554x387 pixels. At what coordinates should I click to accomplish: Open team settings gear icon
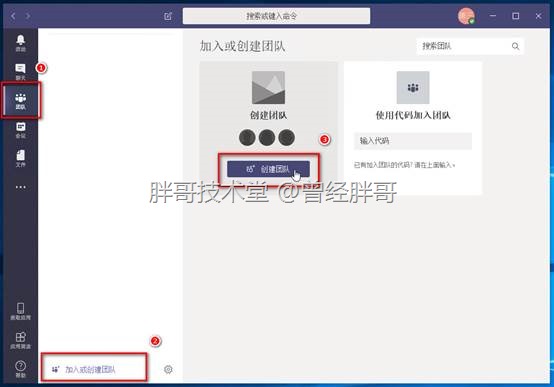click(x=168, y=369)
